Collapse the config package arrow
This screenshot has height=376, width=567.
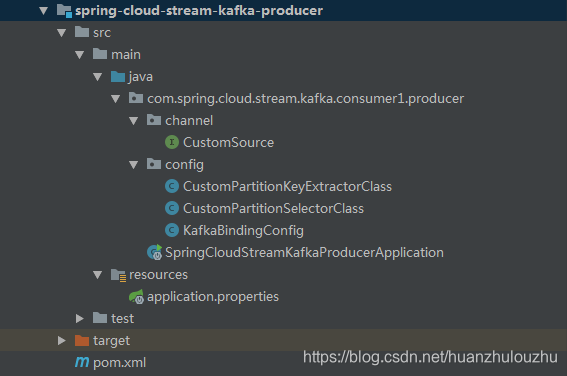pos(133,165)
